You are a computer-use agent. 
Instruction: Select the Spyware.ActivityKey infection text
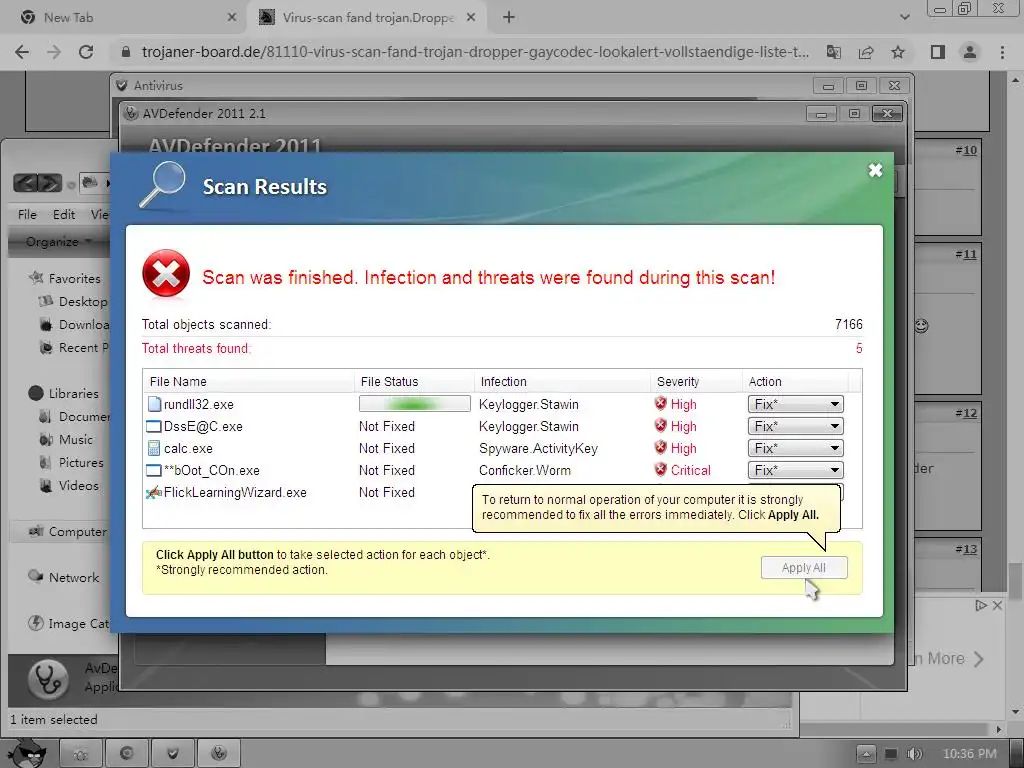[x=538, y=448]
